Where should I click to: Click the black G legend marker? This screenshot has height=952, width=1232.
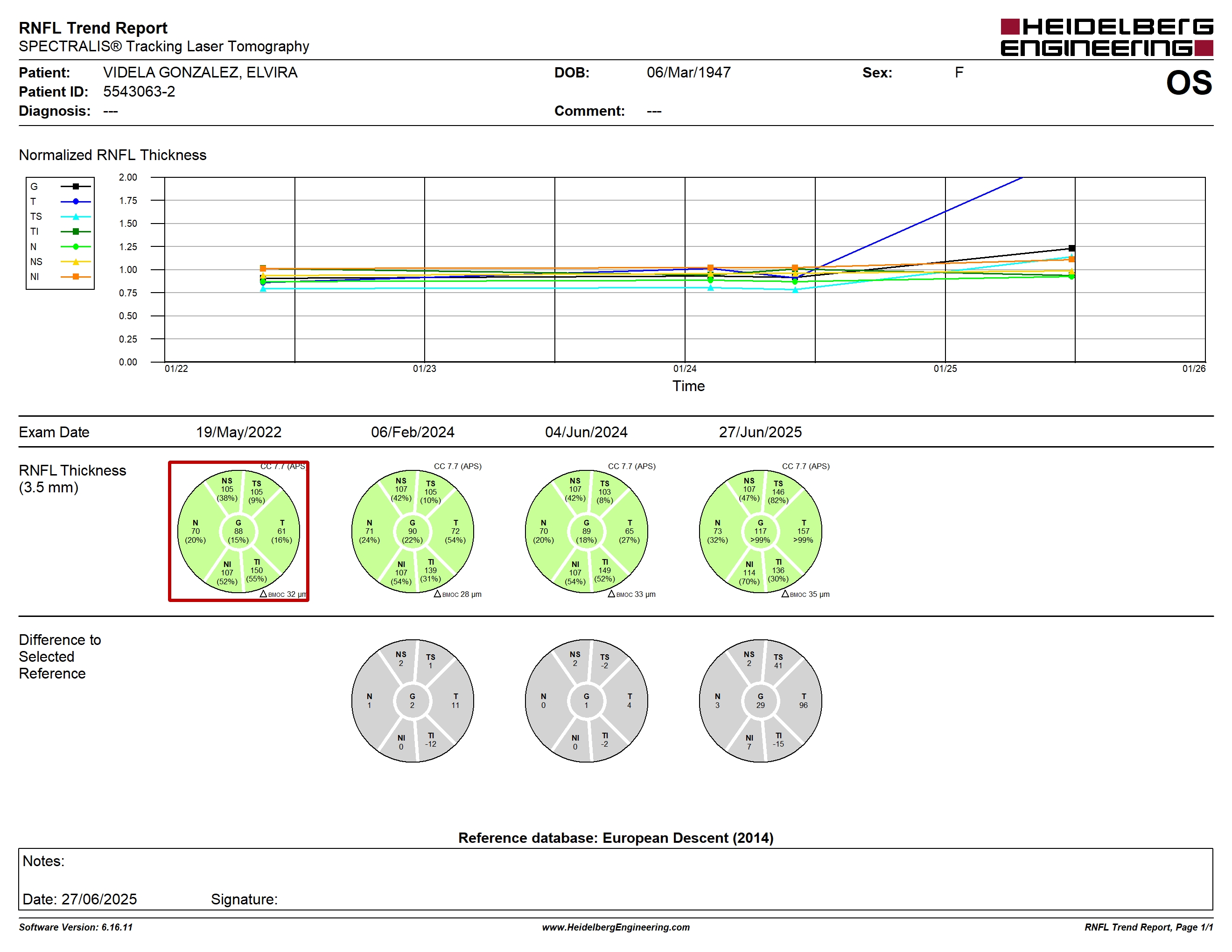(76, 186)
